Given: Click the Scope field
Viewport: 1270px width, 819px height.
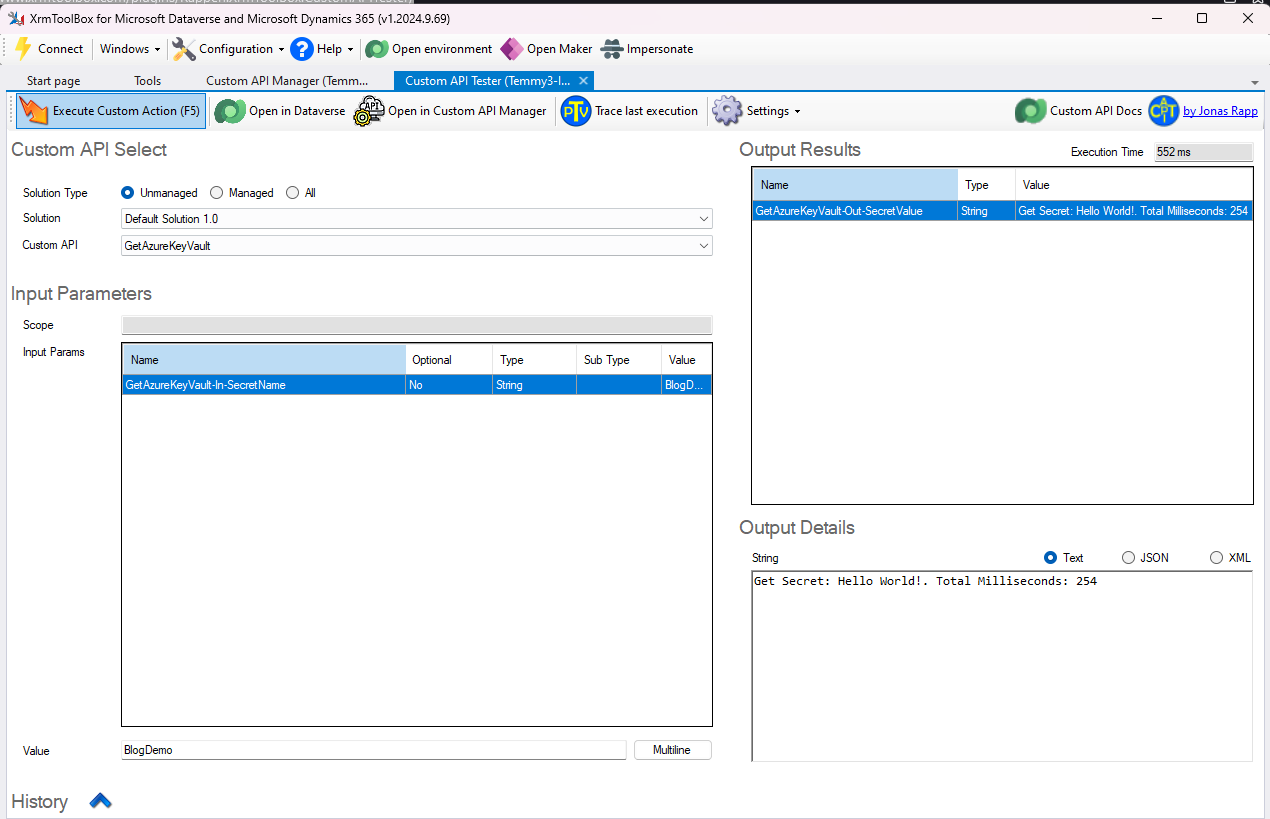Looking at the screenshot, I should 417,325.
